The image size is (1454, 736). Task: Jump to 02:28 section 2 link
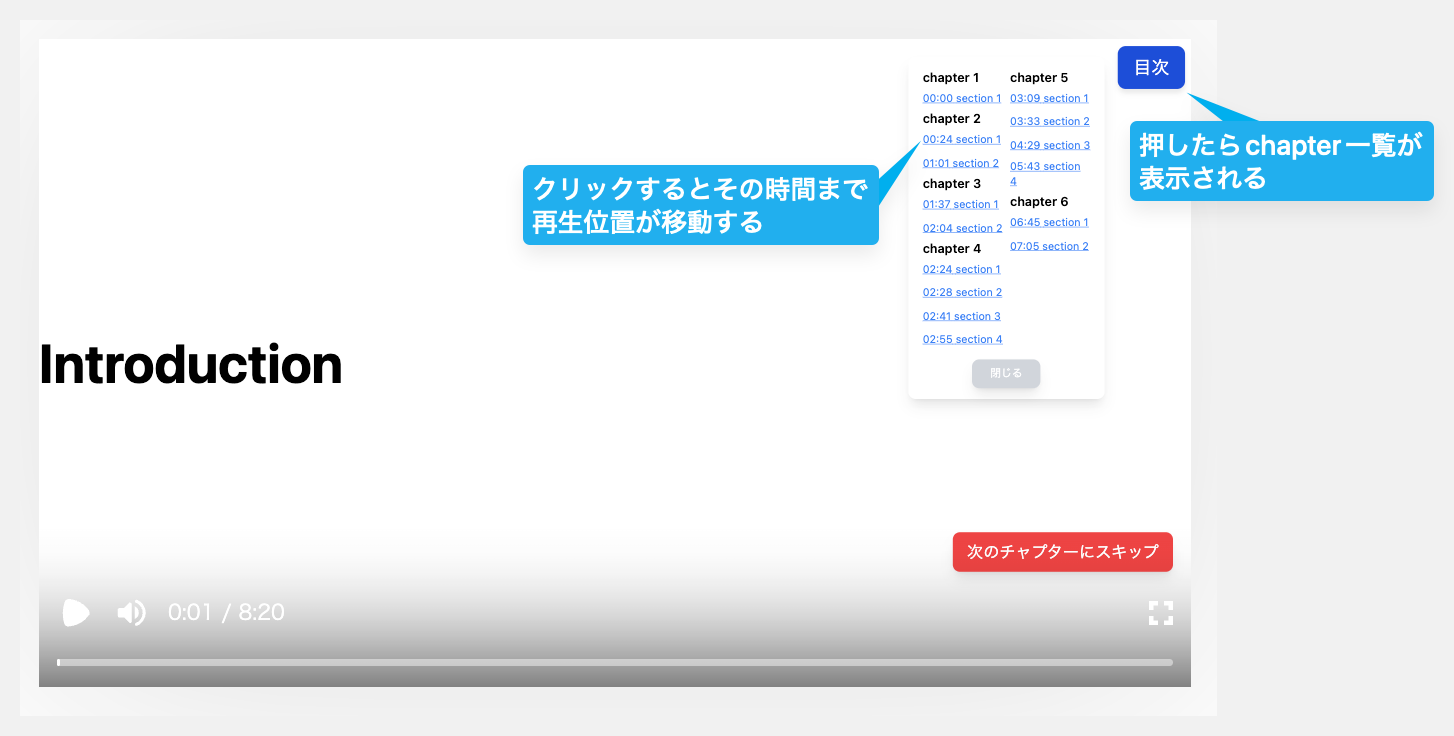click(962, 292)
